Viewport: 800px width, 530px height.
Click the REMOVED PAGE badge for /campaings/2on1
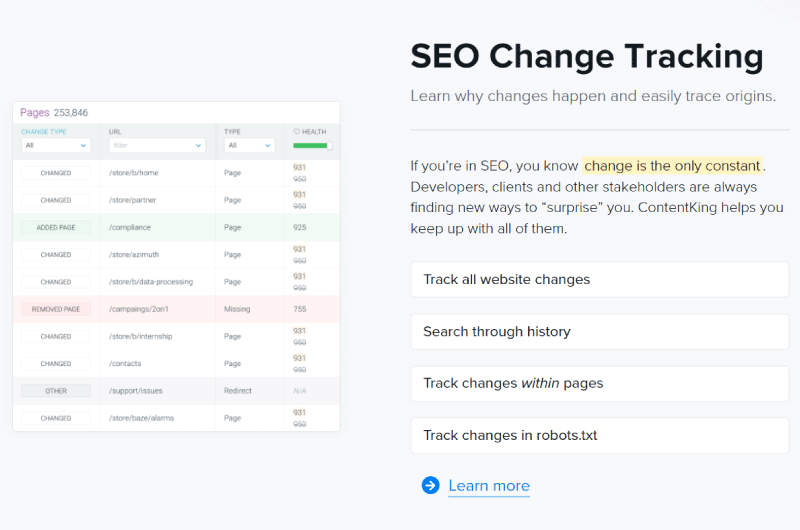tap(56, 309)
